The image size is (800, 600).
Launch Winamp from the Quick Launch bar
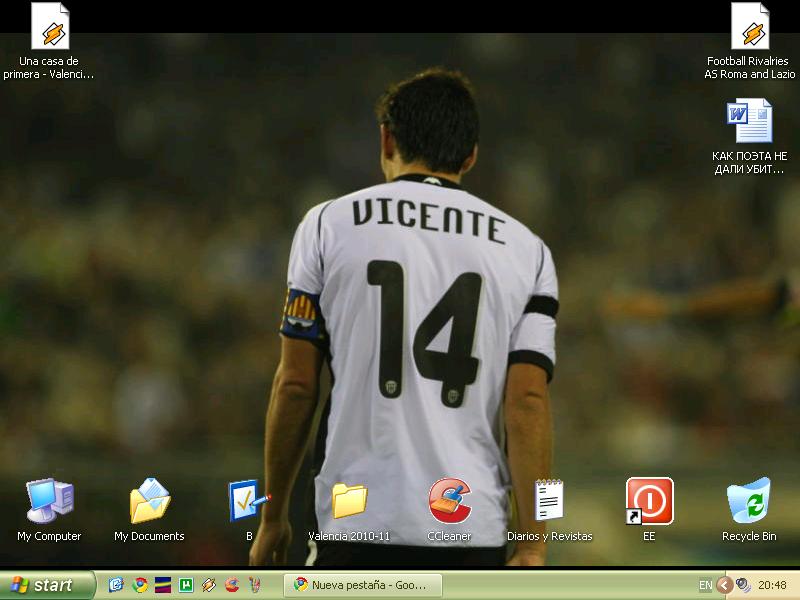tap(209, 585)
